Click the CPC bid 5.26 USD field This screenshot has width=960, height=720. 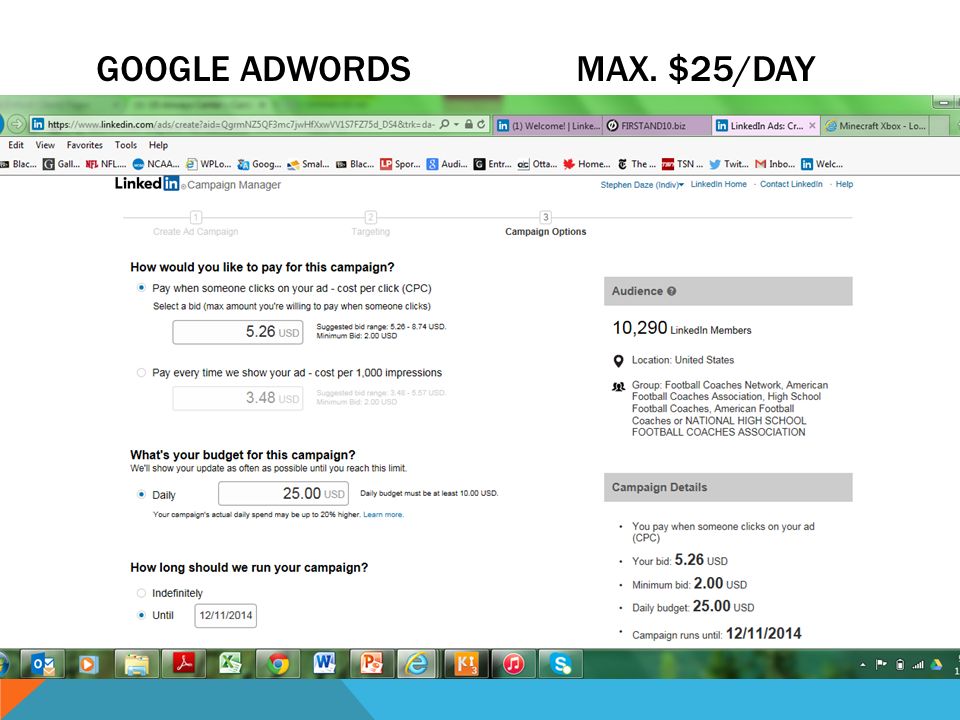238,332
